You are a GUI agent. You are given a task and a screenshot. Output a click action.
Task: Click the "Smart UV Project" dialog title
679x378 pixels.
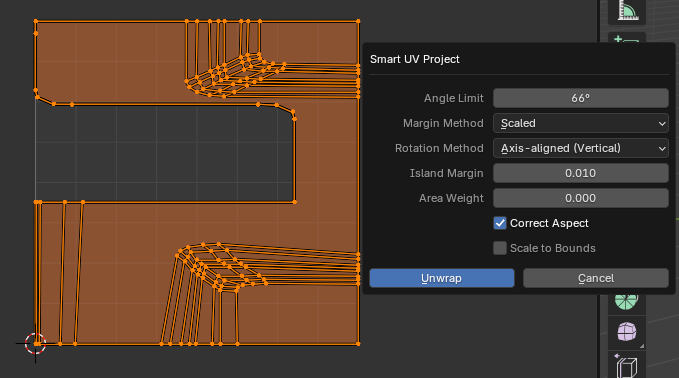414,59
